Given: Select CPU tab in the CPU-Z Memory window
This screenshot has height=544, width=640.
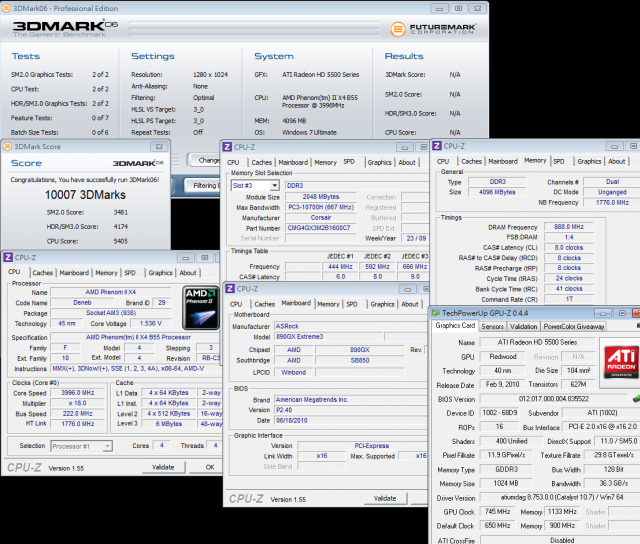Looking at the screenshot, I should click(x=443, y=162).
